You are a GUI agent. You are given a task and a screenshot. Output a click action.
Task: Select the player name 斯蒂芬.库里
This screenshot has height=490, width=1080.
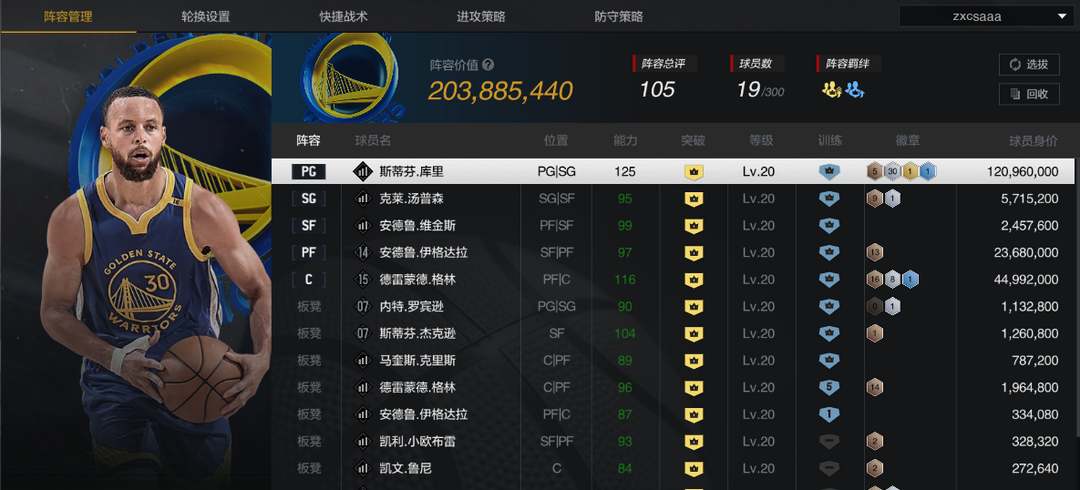pos(411,172)
